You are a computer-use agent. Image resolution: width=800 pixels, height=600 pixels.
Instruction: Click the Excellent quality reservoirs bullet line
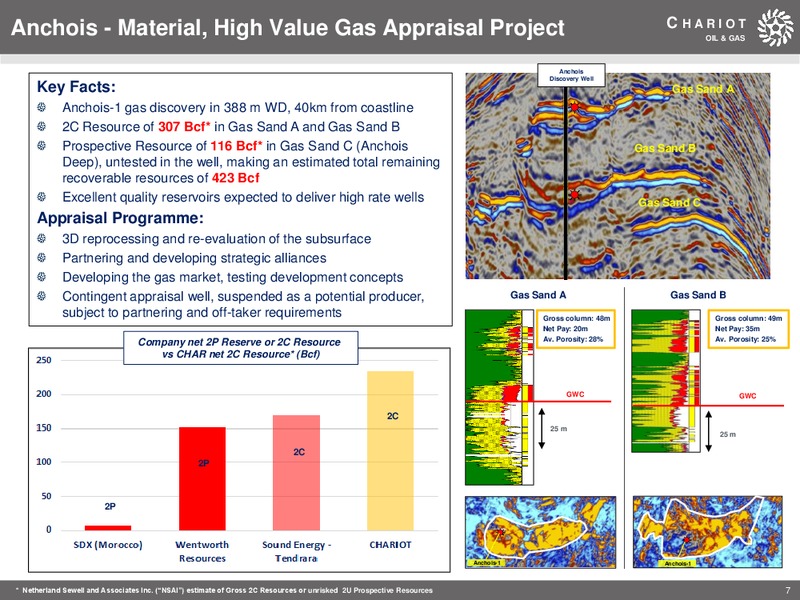(x=243, y=197)
